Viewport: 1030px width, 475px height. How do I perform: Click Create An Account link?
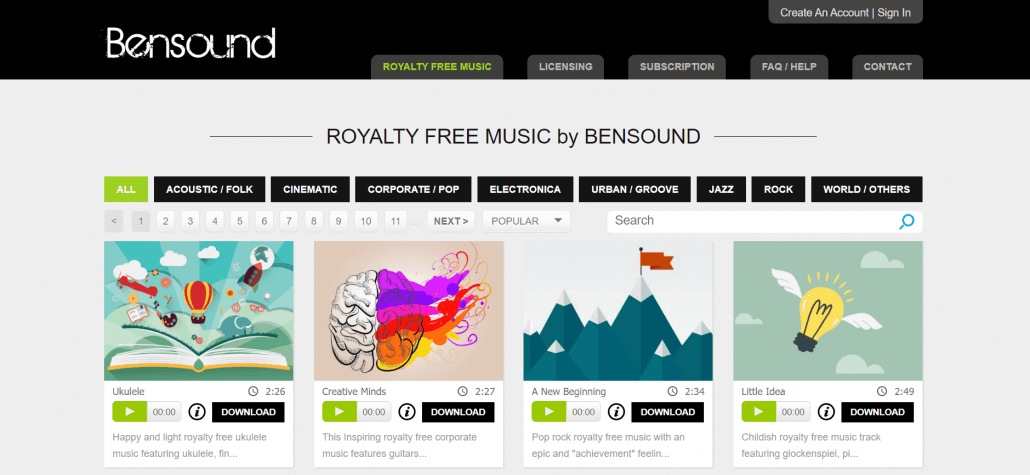[x=824, y=12]
